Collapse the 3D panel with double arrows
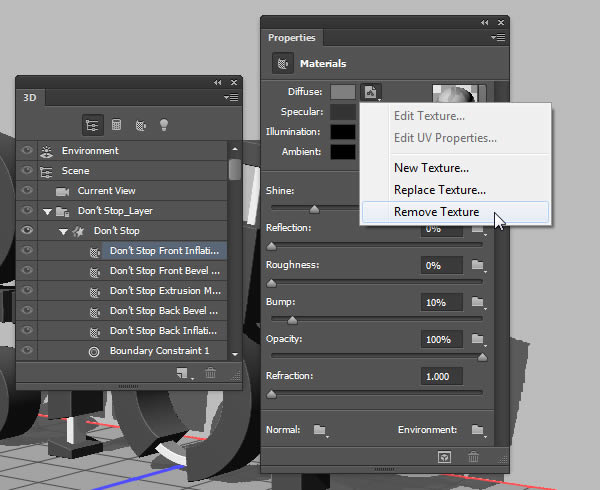This screenshot has width=600, height=490. coord(218,82)
